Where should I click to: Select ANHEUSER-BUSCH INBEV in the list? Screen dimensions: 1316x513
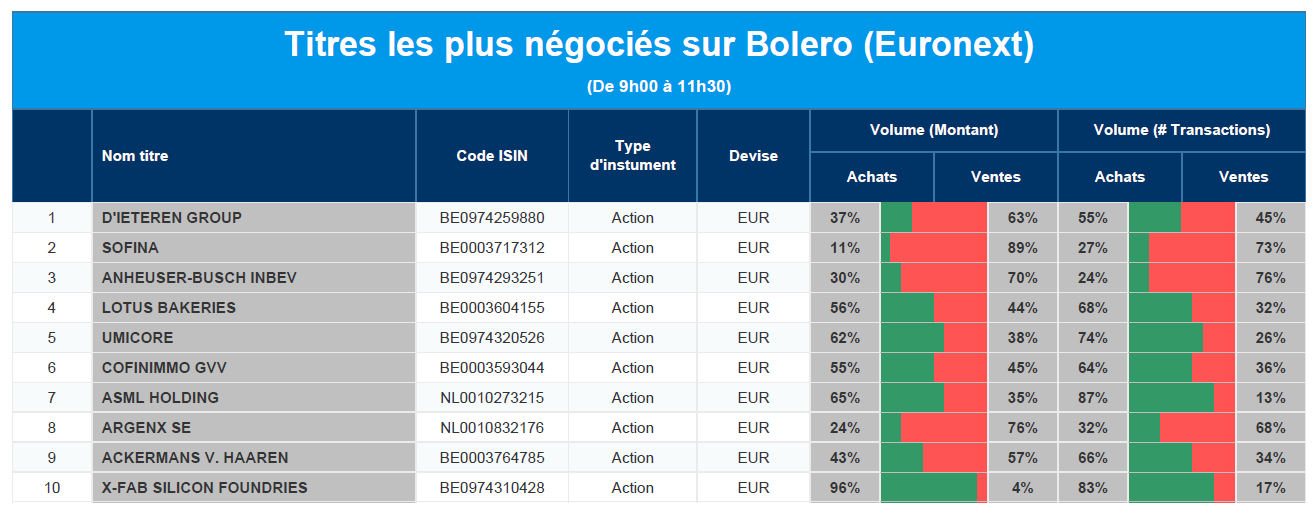pos(199,278)
